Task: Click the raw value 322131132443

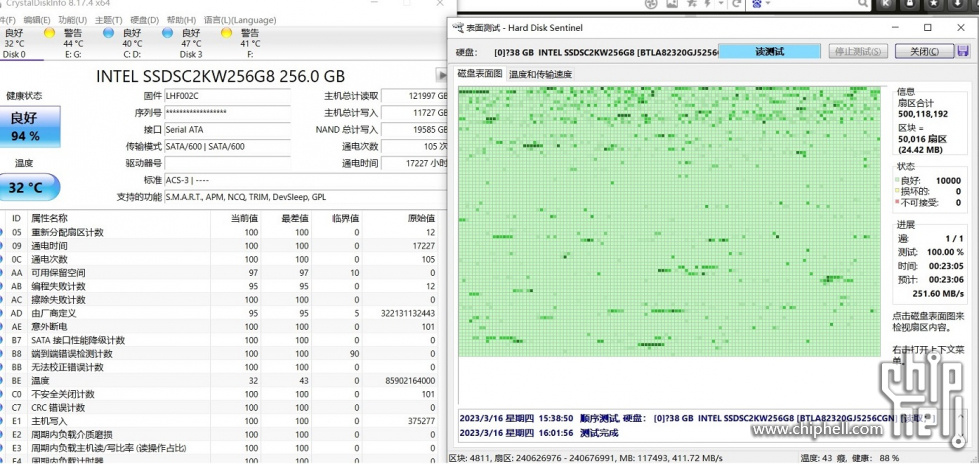Action: (x=407, y=313)
